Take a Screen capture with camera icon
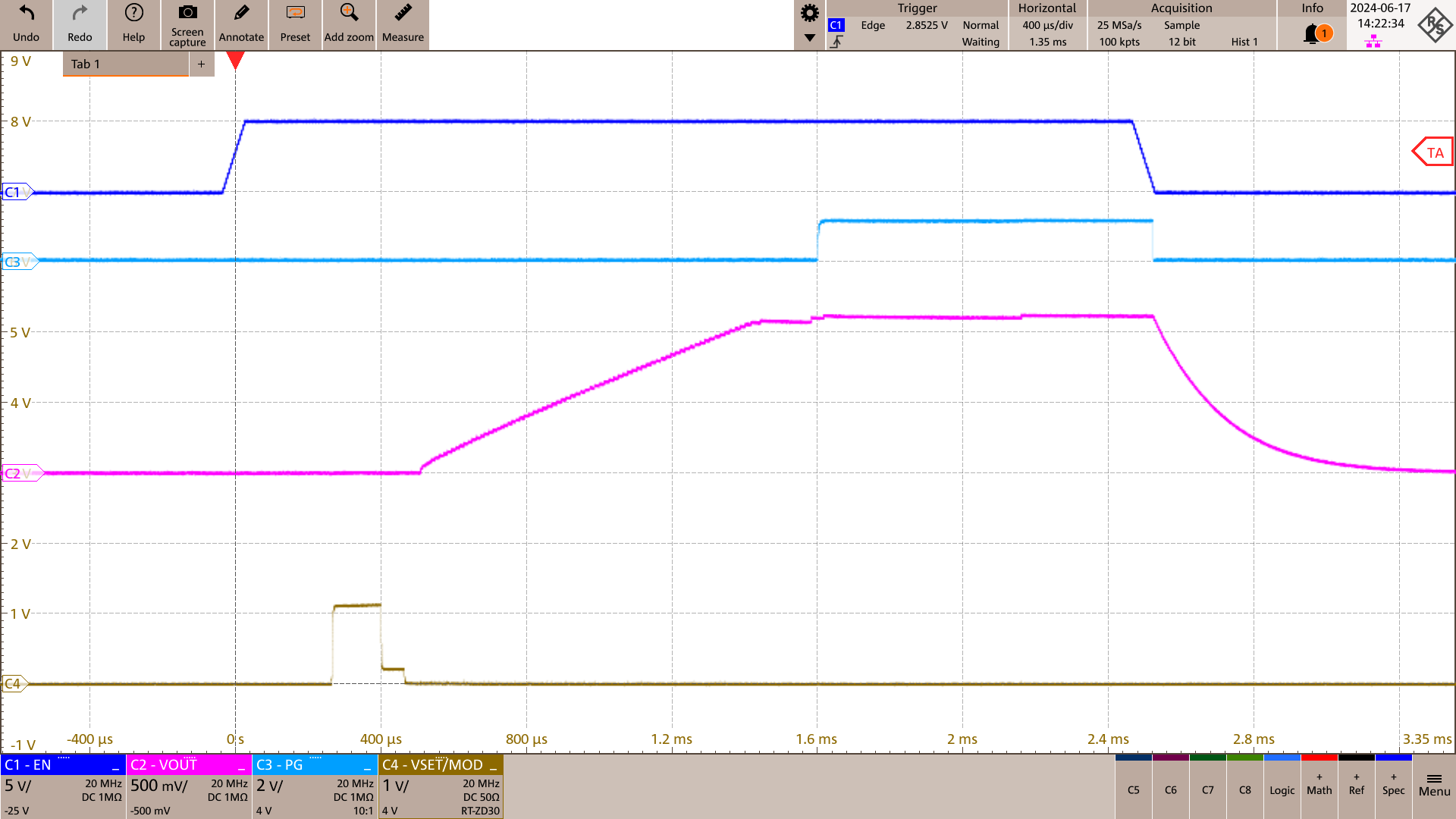 [x=187, y=14]
